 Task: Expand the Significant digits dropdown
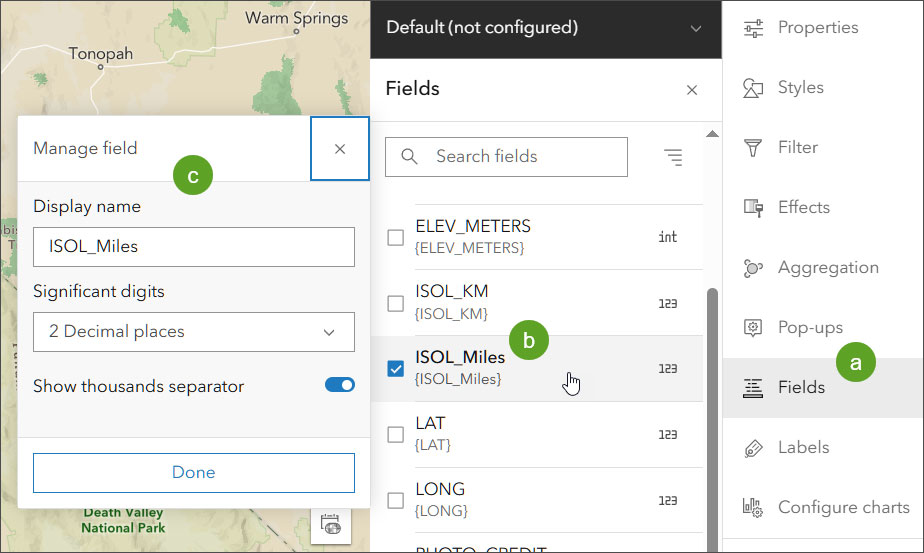click(x=194, y=332)
